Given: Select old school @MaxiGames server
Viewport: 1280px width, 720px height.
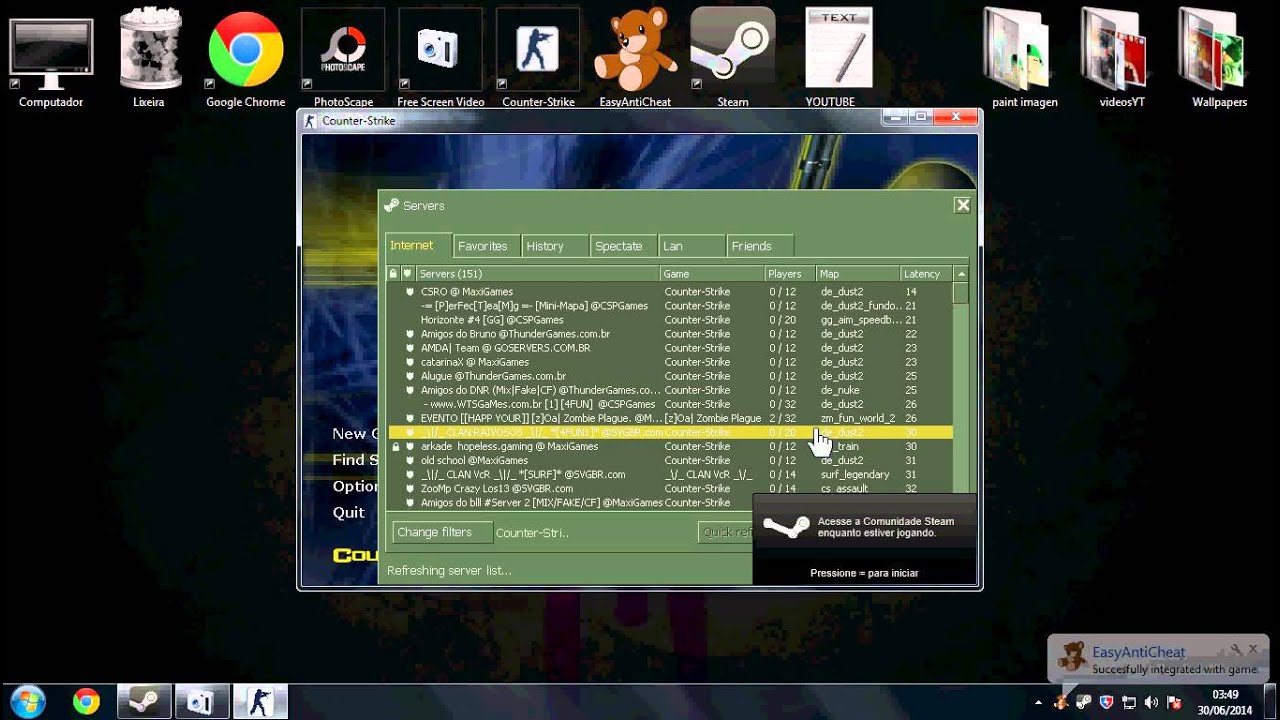Looking at the screenshot, I should [670, 460].
